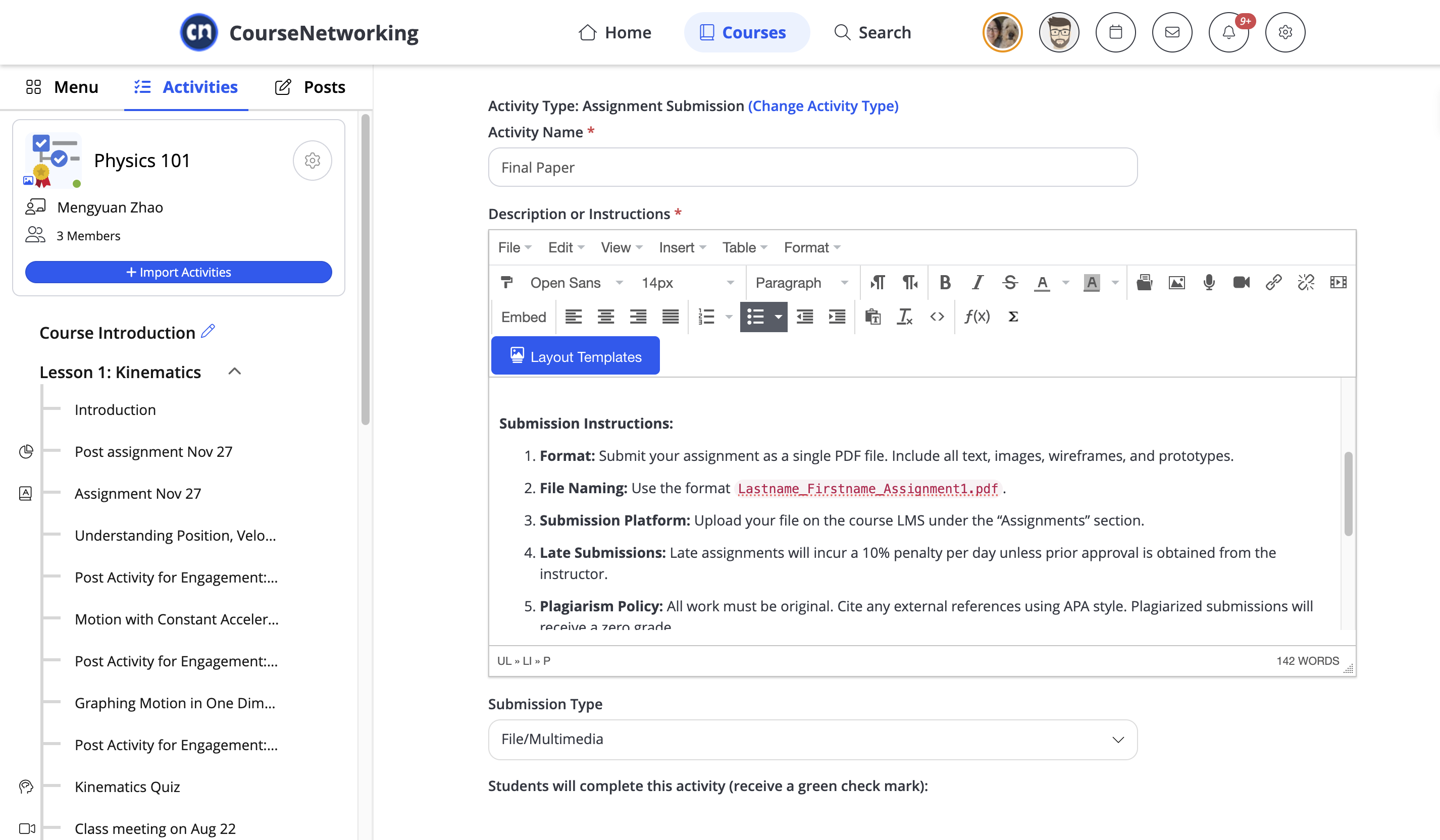The image size is (1440, 840).
Task: Click the editor's vertical scrollbar thumb
Action: 1348,494
